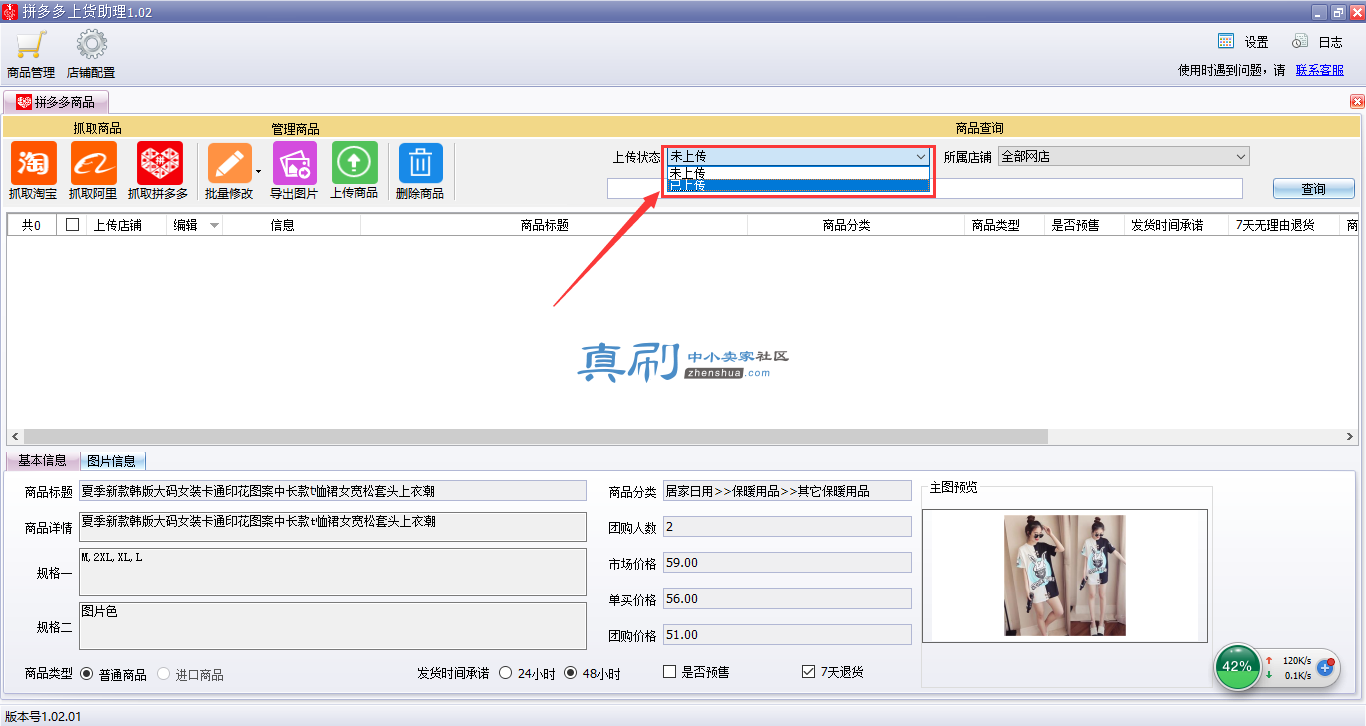
Task: Switch to the 基本信息 tab
Action: 42,461
